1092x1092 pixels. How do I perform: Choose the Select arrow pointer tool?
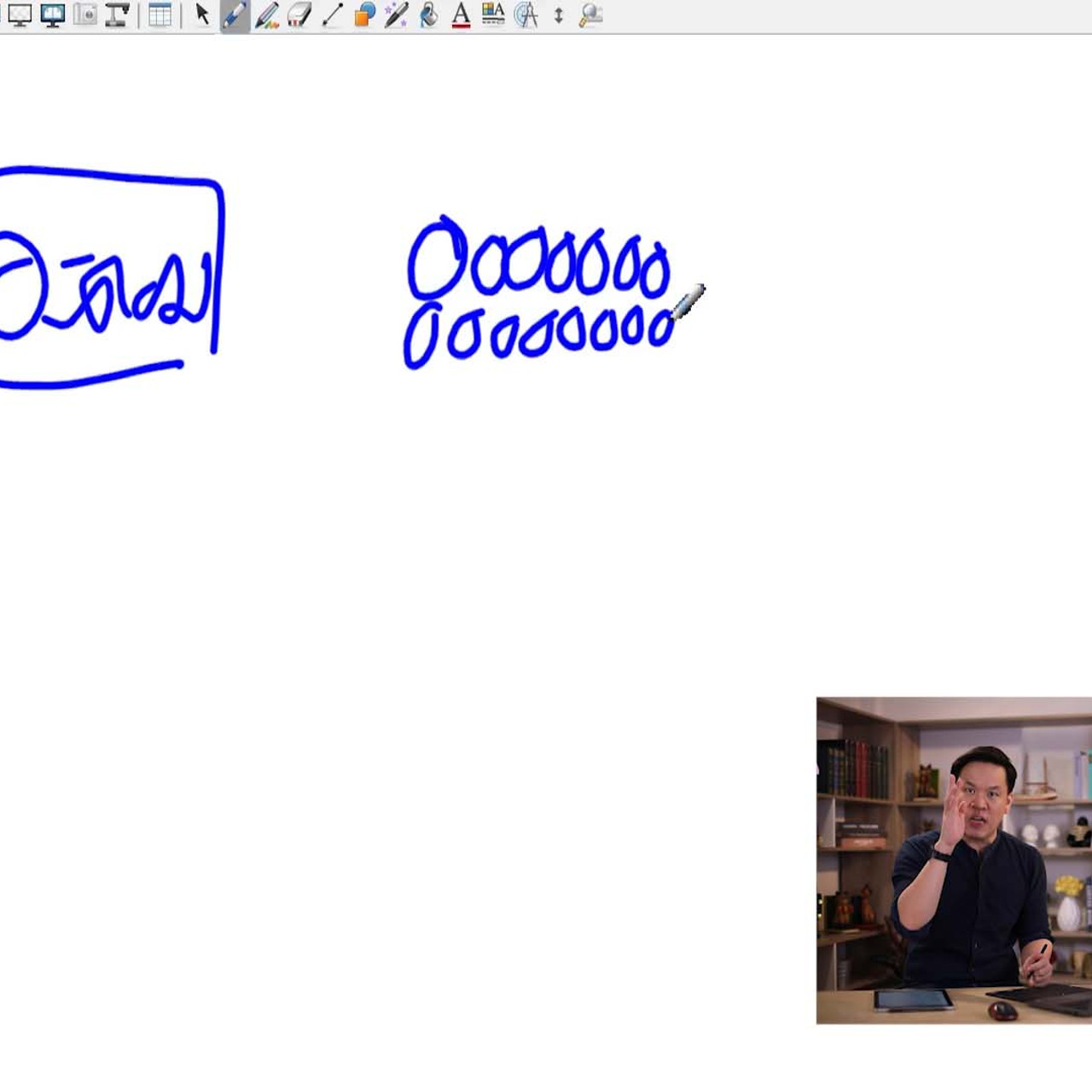pos(202,15)
